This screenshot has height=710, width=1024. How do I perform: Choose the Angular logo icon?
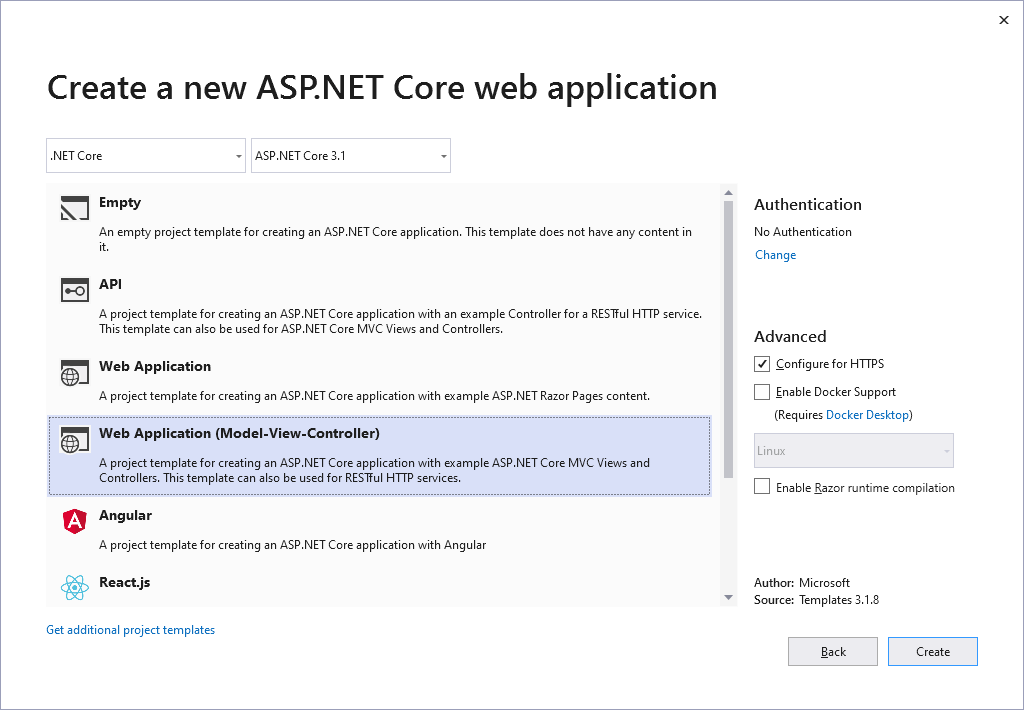pos(75,521)
